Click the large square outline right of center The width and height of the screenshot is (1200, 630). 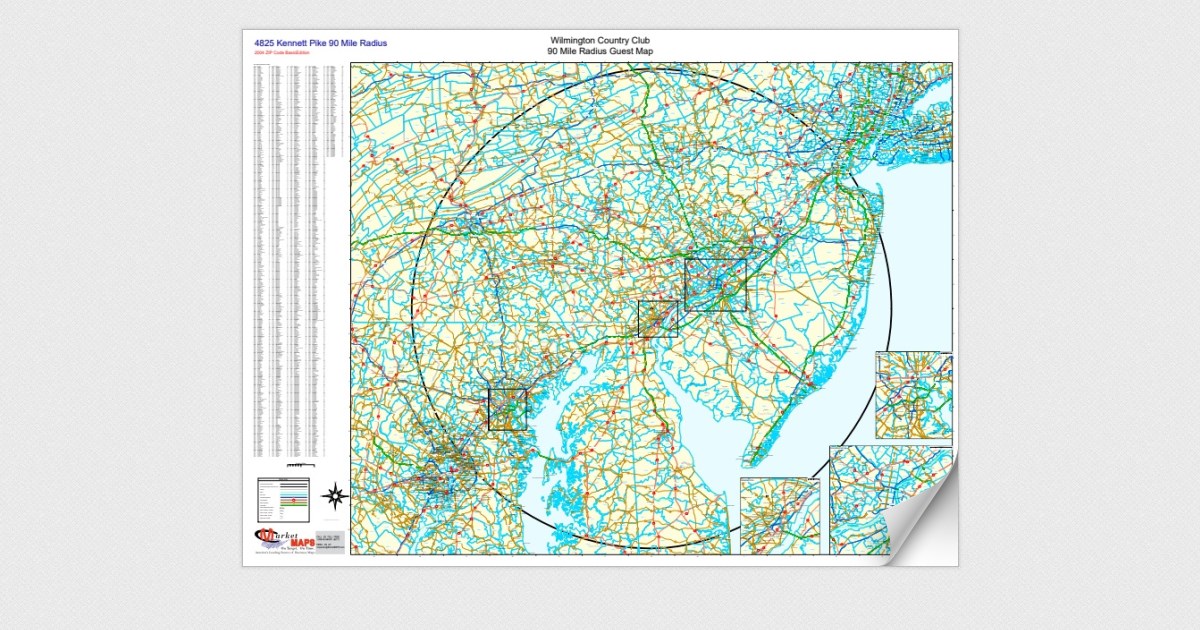[715, 285]
